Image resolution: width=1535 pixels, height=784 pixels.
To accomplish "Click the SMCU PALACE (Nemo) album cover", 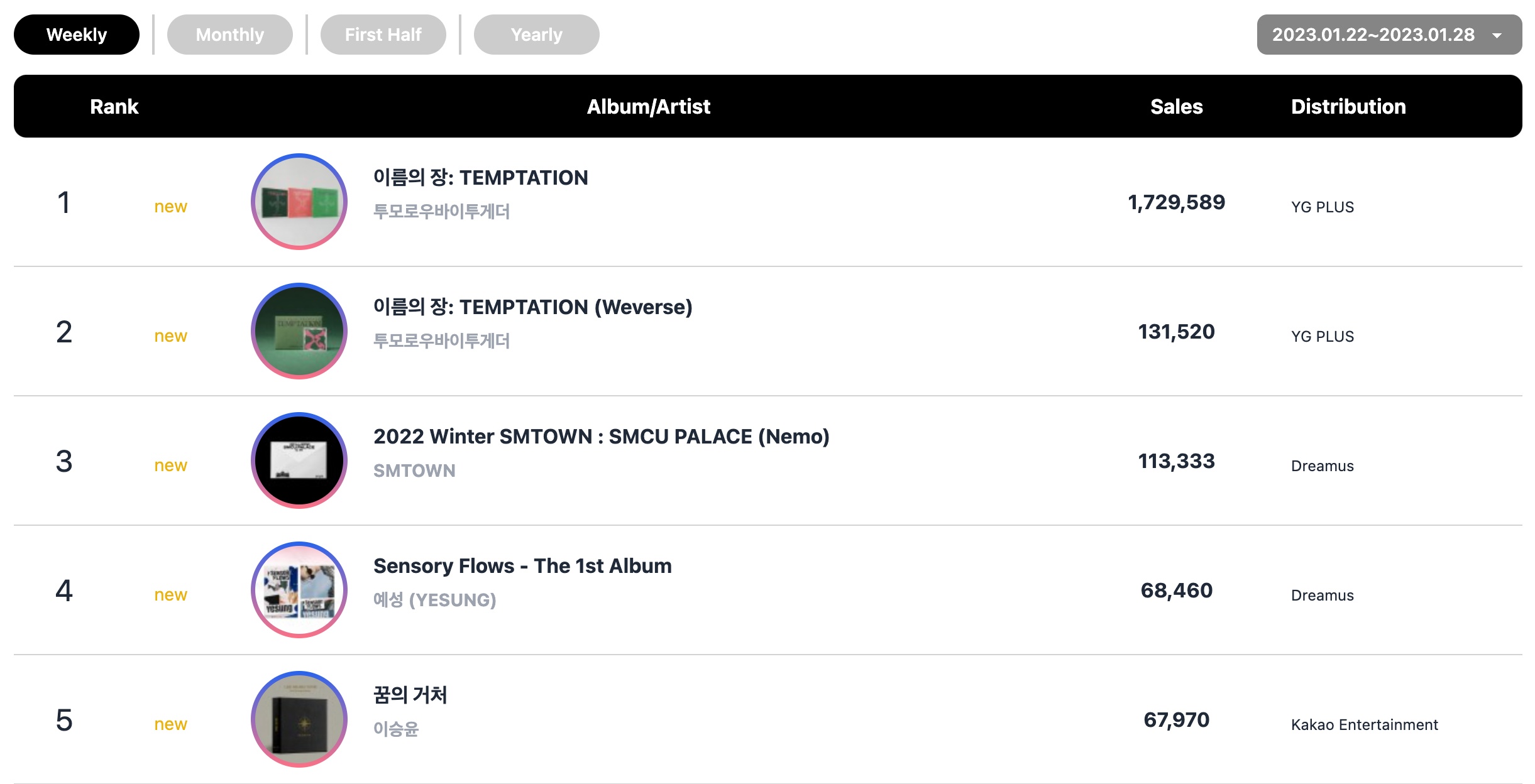I will tap(299, 460).
